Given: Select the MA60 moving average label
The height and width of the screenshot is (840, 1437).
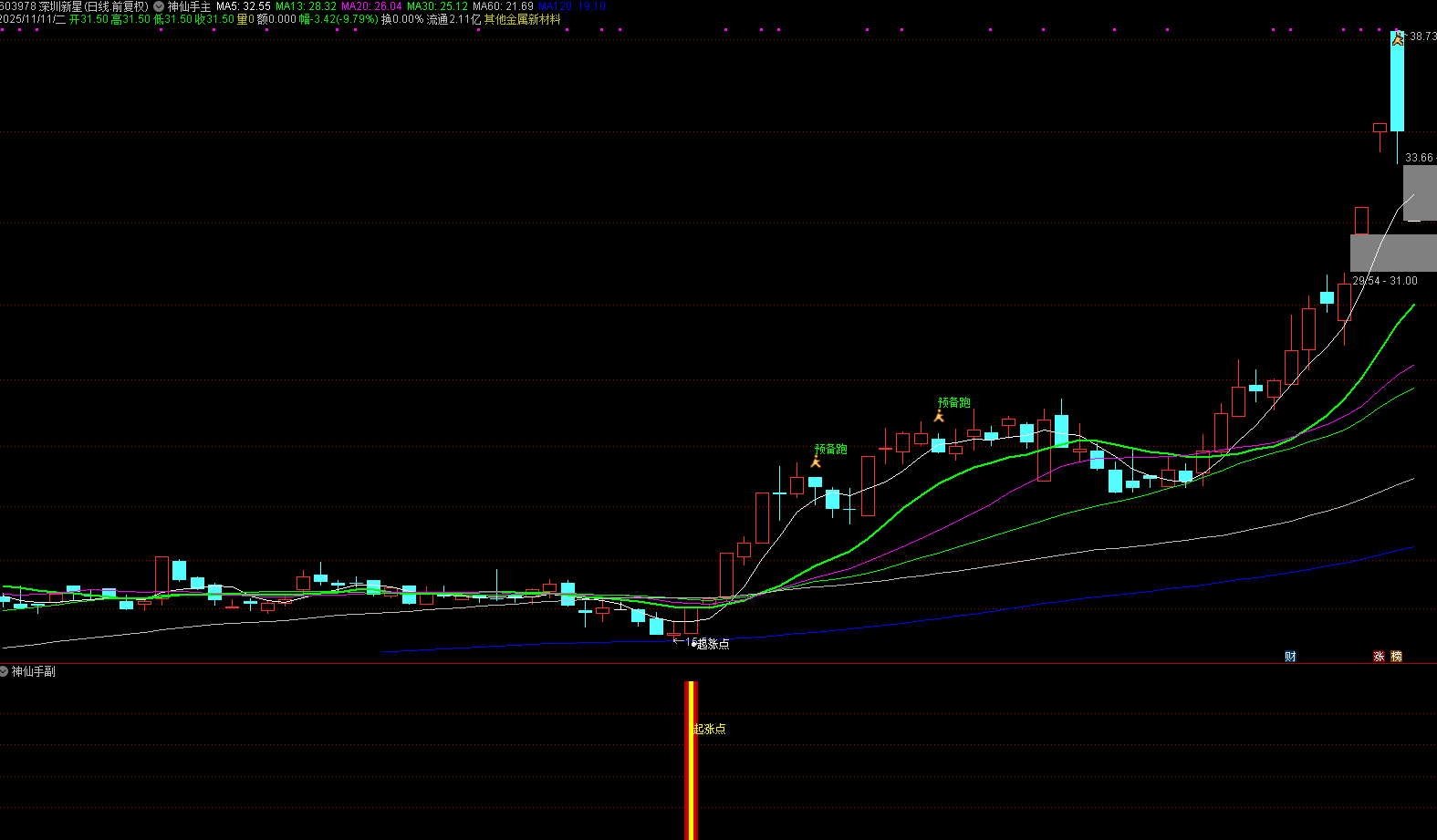Looking at the screenshot, I should coord(503,6).
